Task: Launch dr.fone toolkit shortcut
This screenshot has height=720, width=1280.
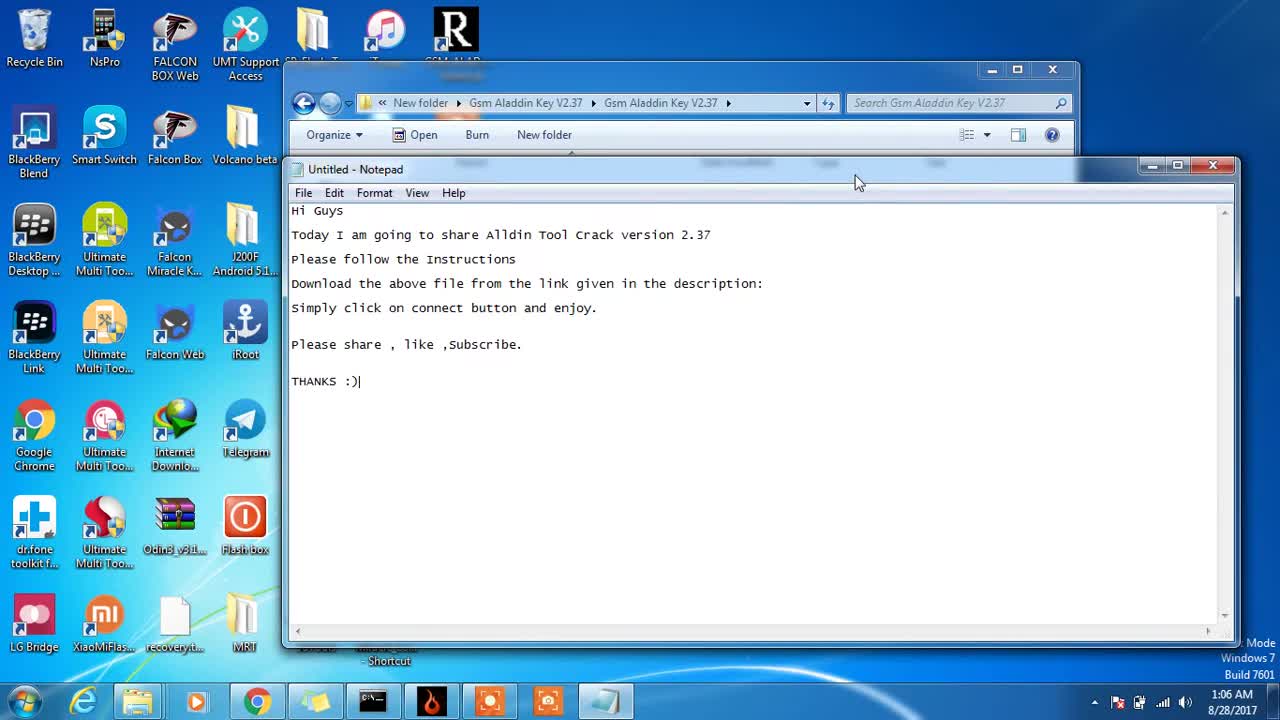Action: pyautogui.click(x=34, y=534)
